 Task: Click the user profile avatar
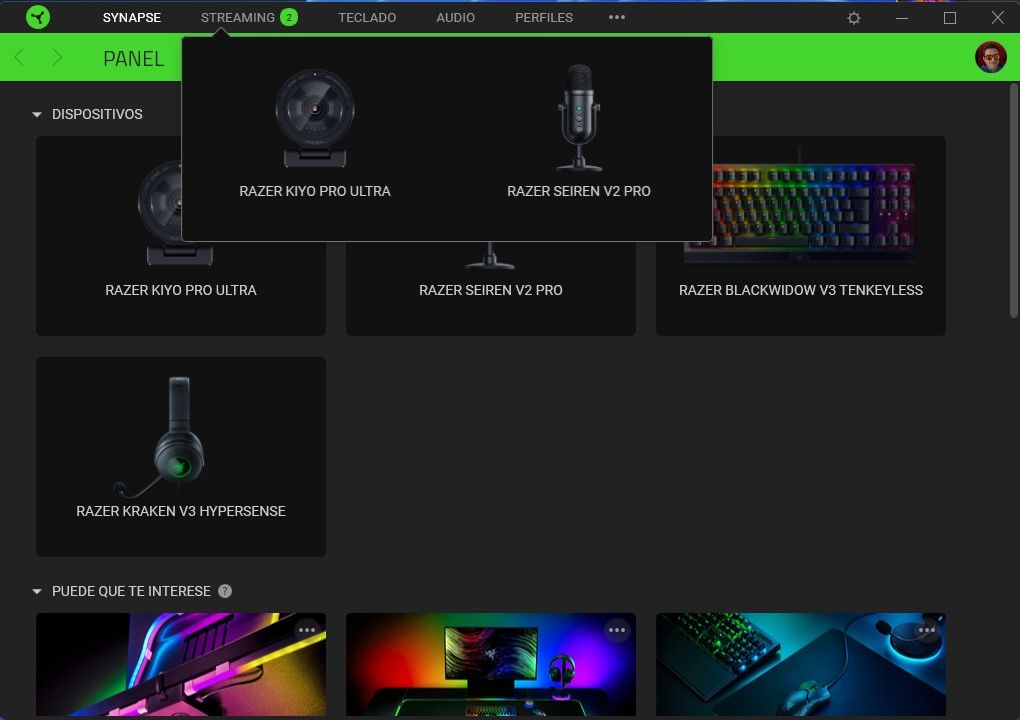click(990, 57)
